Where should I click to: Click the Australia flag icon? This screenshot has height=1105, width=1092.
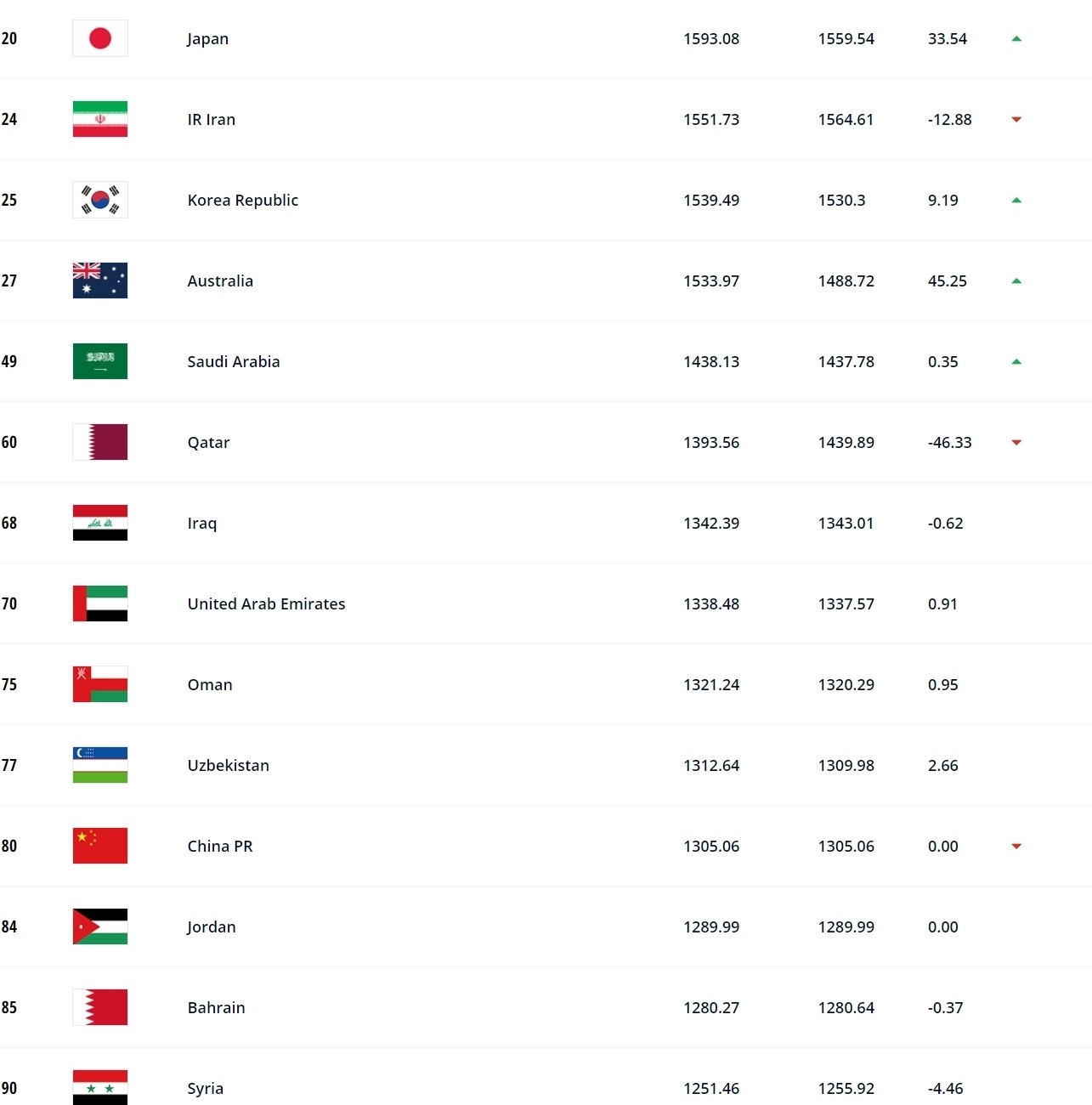tap(100, 280)
